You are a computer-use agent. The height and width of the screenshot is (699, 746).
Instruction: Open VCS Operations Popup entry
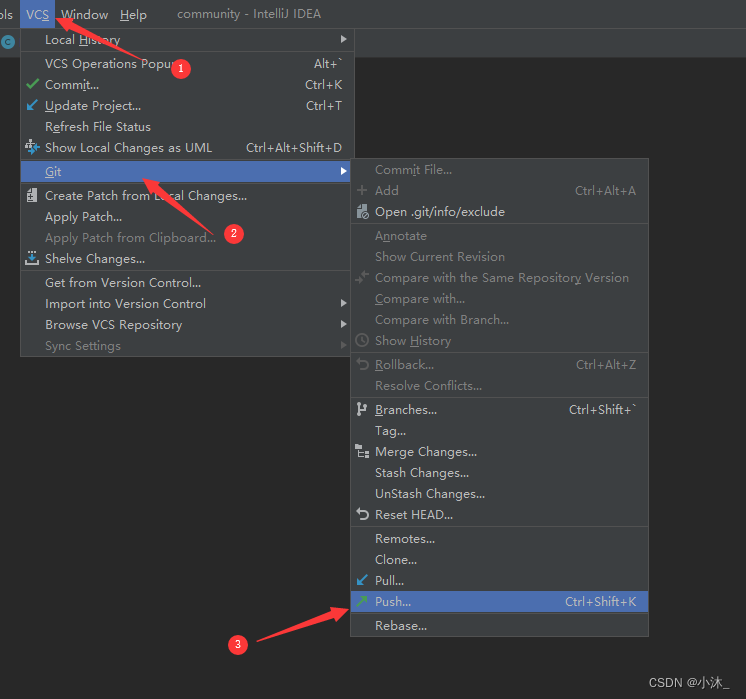186,64
